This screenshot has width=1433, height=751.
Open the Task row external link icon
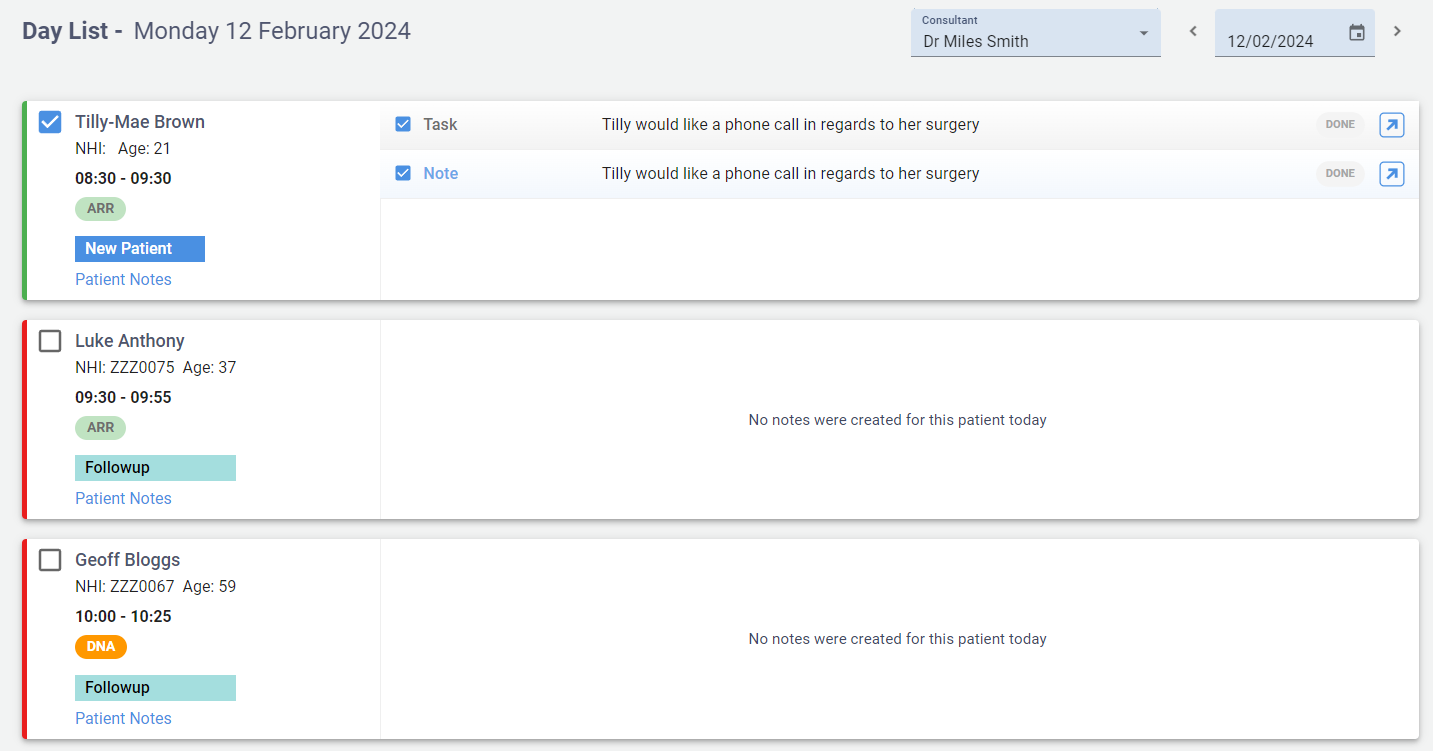[x=1391, y=125]
